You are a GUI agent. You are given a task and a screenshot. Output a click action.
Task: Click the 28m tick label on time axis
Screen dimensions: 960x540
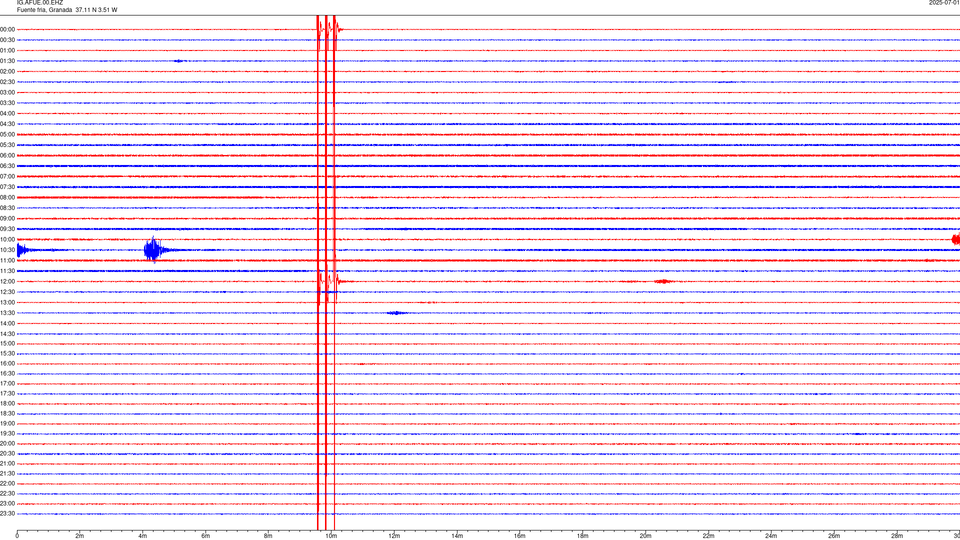pyautogui.click(x=897, y=536)
